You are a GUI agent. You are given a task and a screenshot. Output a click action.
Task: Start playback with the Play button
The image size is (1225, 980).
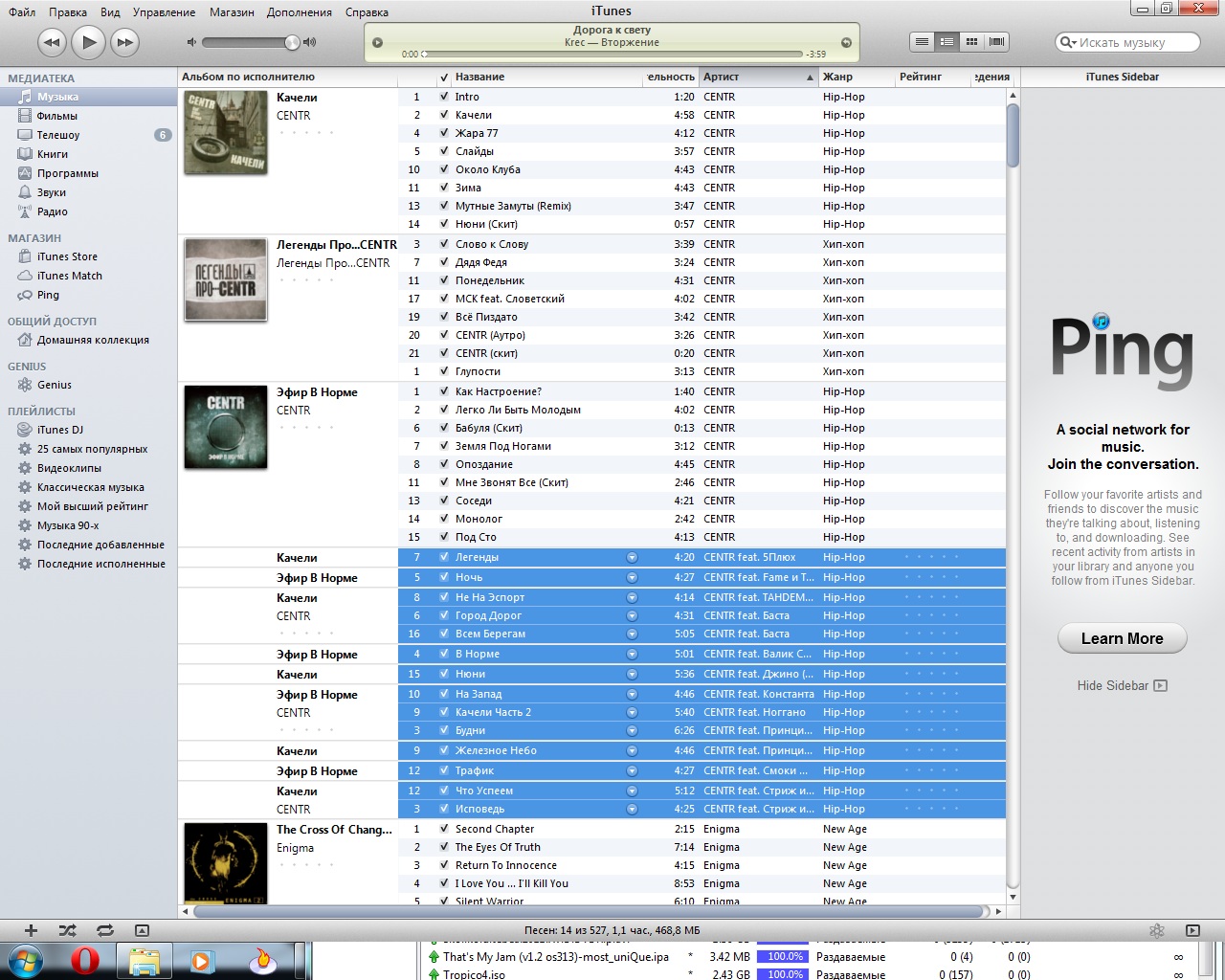[89, 42]
